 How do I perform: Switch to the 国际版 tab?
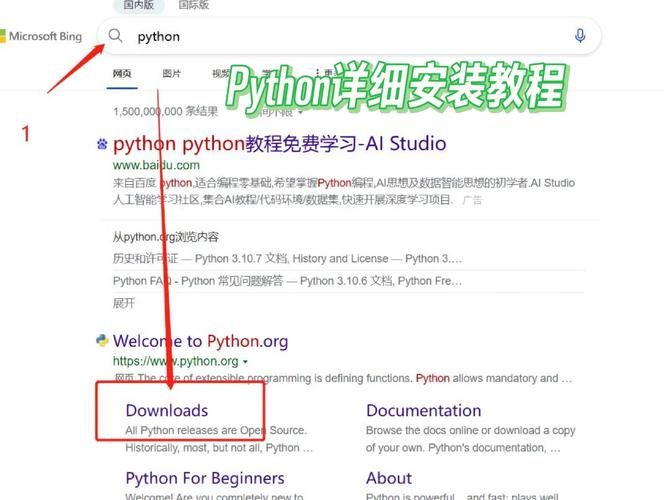tap(193, 5)
